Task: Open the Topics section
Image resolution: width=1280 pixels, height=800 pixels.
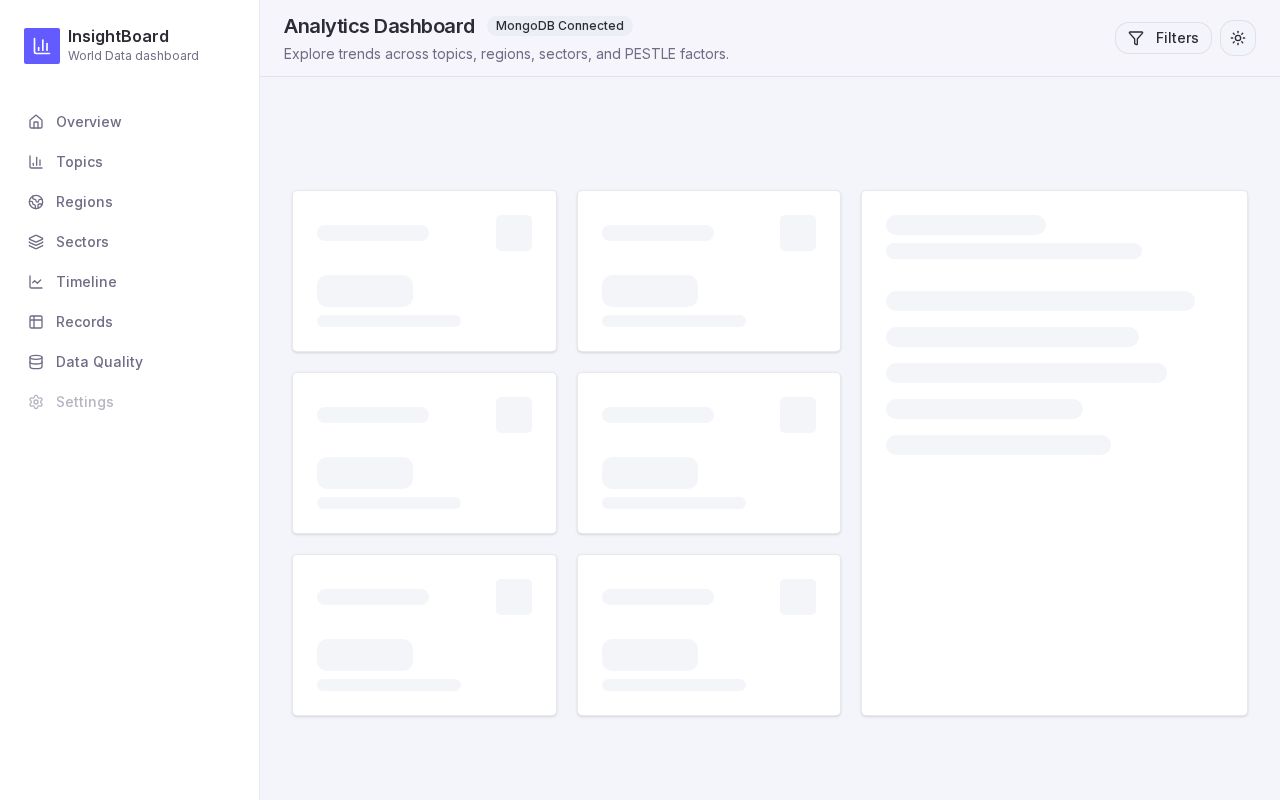Action: tap(130, 162)
